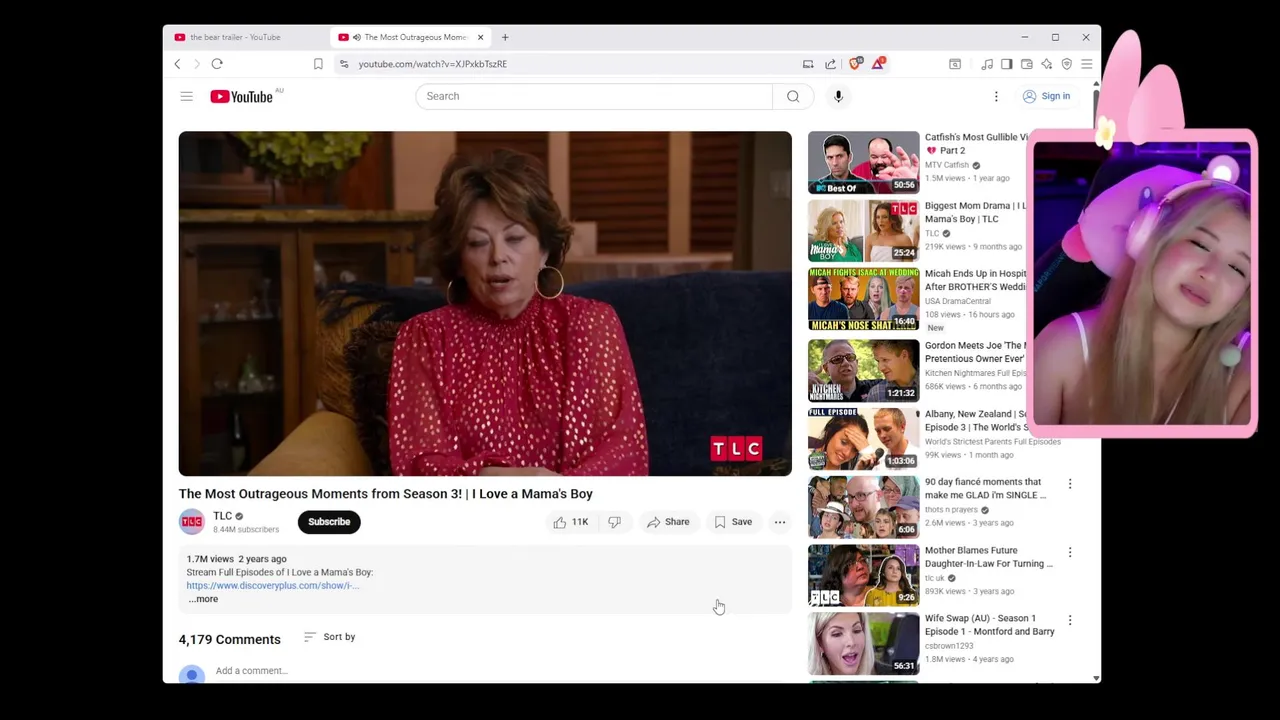The width and height of the screenshot is (1280, 720).
Task: Open Micah Ends Up in Hospital thumbnail
Action: pos(864,299)
